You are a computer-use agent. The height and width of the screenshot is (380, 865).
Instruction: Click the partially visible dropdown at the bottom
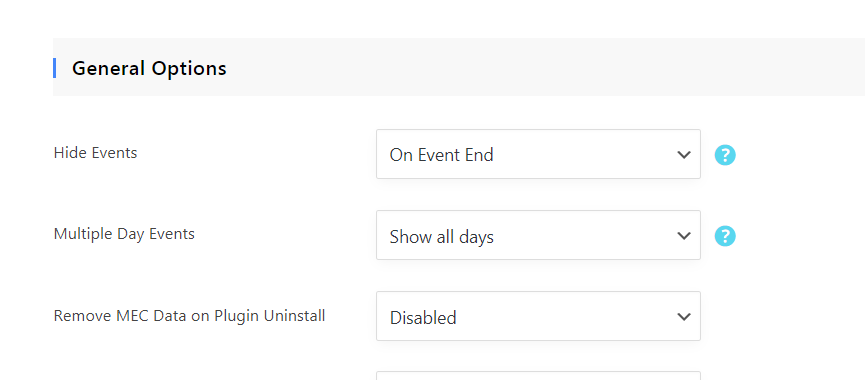(538, 376)
